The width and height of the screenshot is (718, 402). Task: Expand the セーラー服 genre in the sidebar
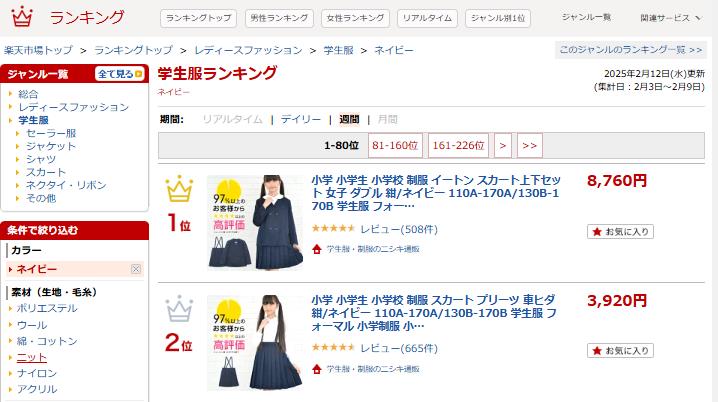click(x=51, y=133)
